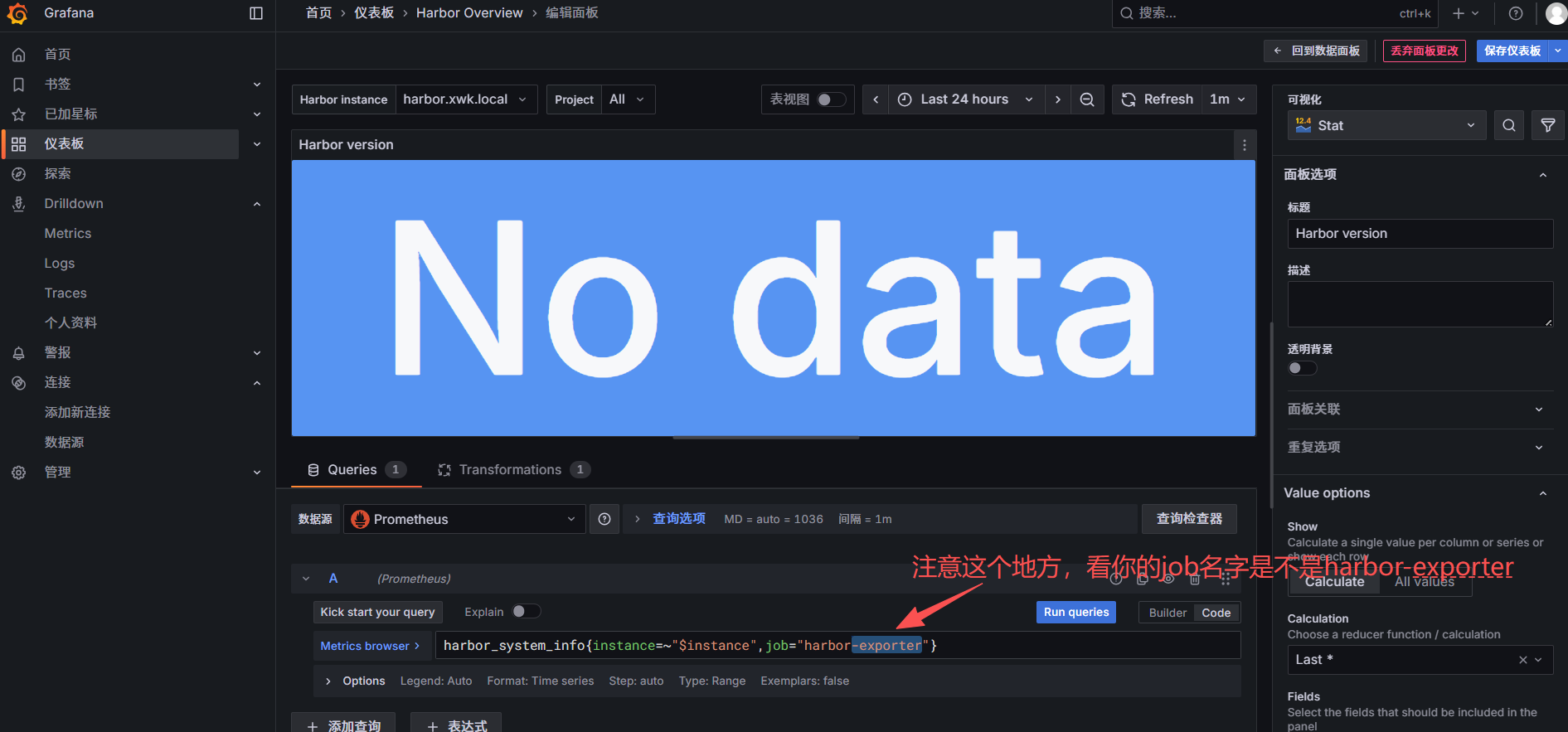Open the Metrics browser

pyautogui.click(x=371, y=646)
